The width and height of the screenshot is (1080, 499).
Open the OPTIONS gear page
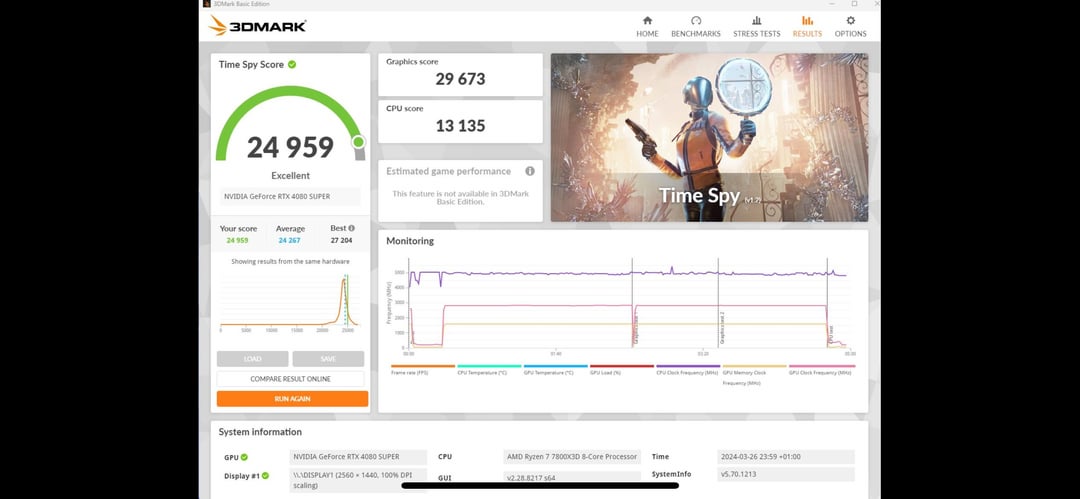(x=851, y=27)
